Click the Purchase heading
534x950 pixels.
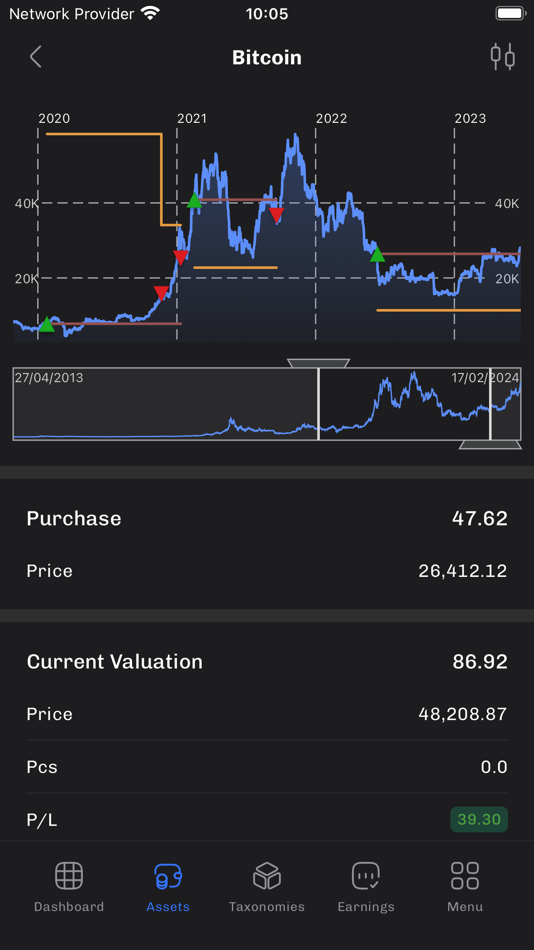coord(74,518)
